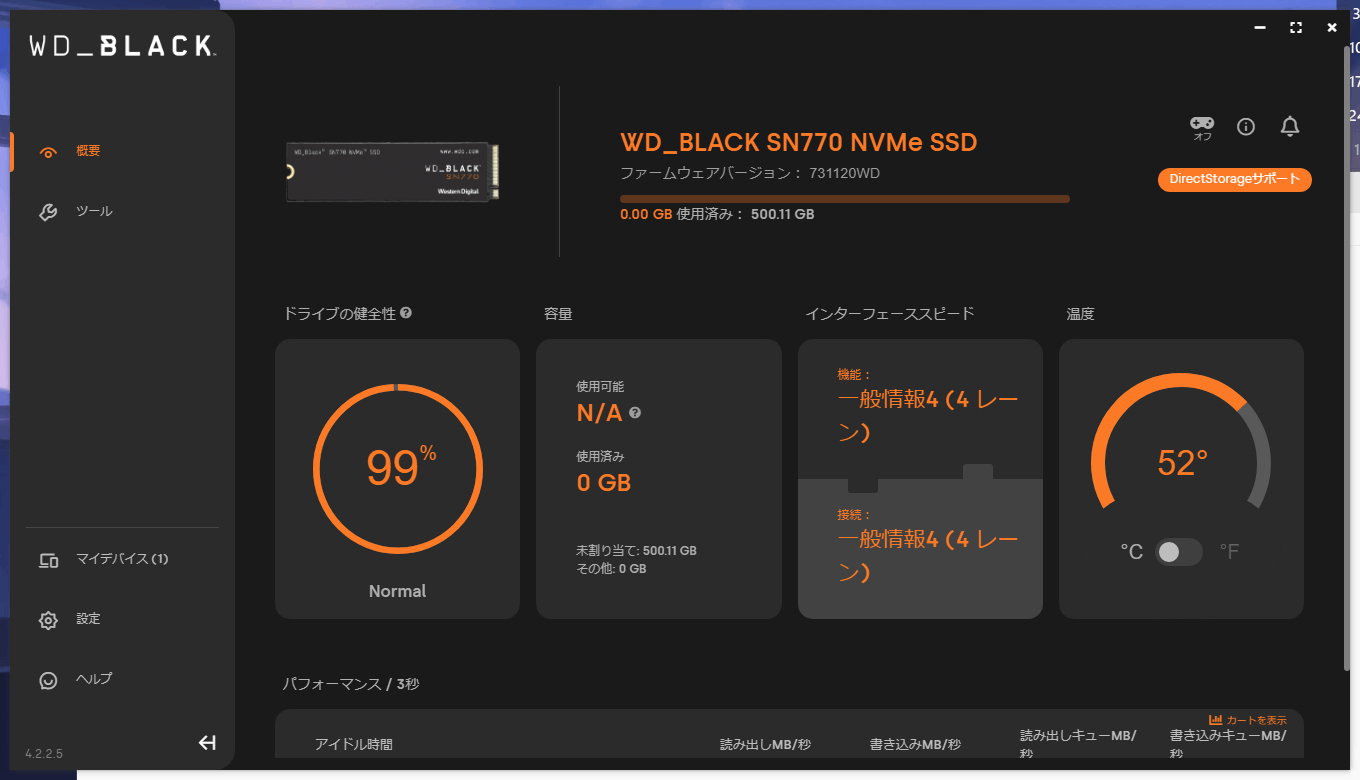Click the DirectStorageサポート button

click(x=1234, y=179)
